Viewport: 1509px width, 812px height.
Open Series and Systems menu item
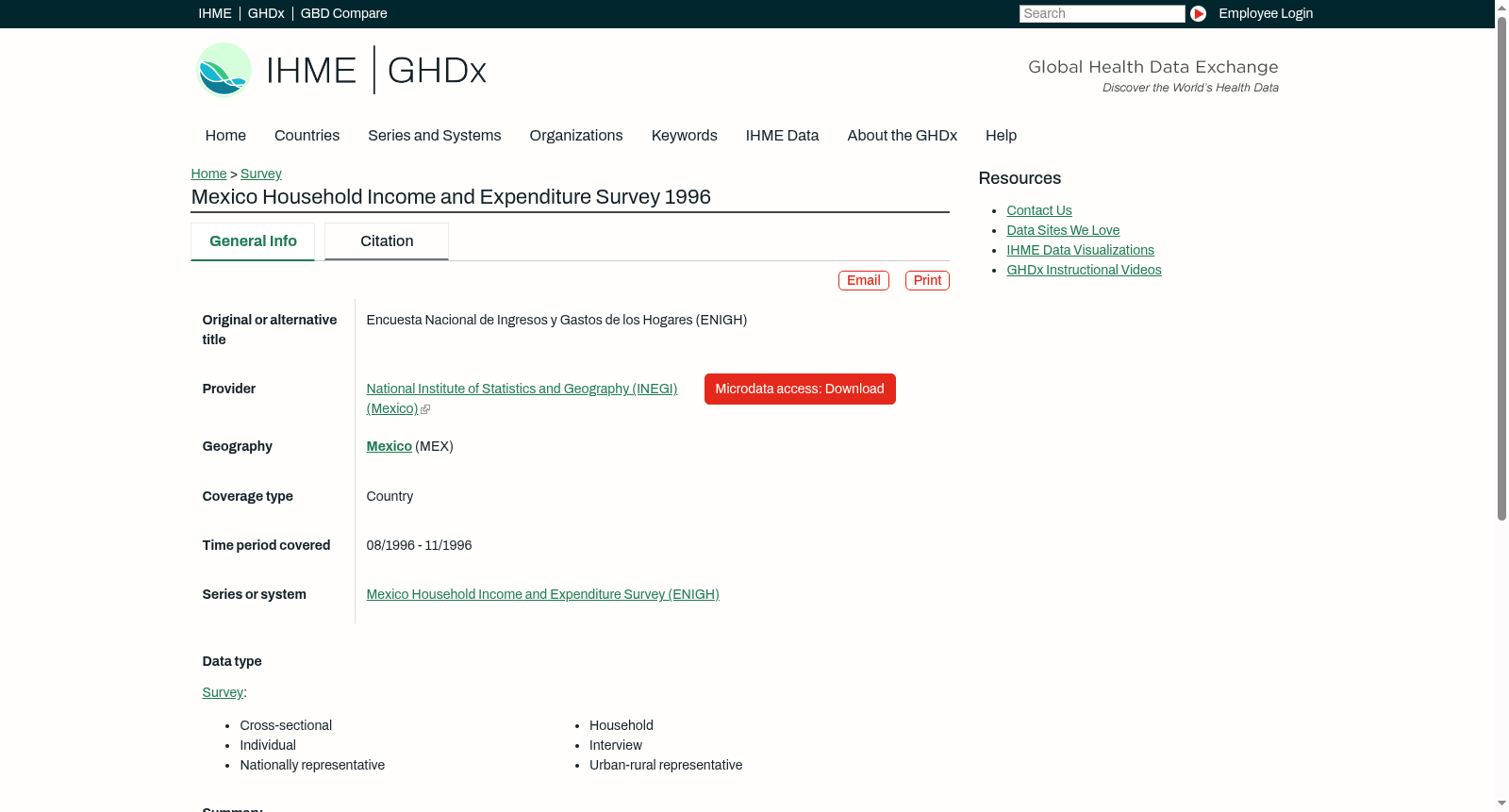(435, 136)
